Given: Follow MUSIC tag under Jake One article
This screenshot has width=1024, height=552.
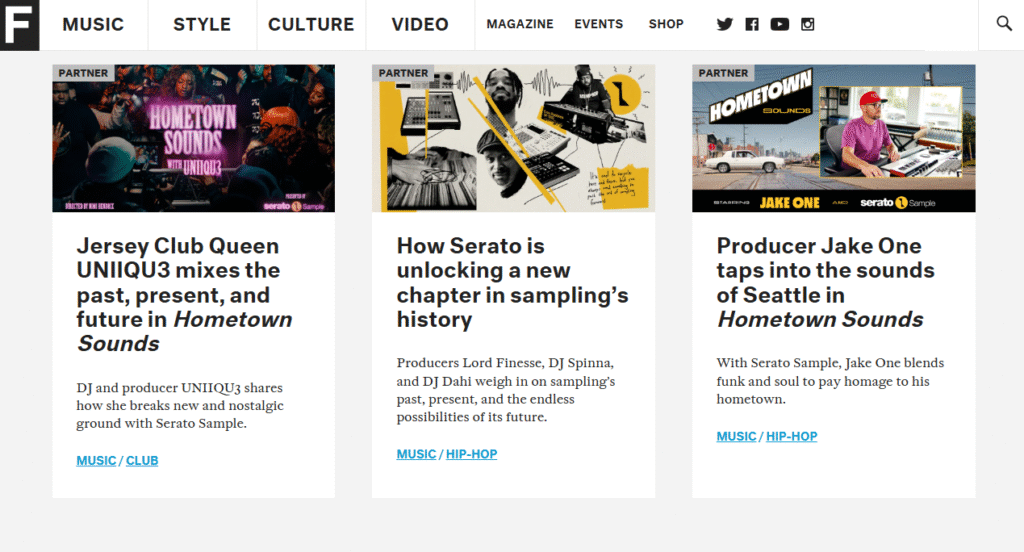Looking at the screenshot, I should 736,436.
